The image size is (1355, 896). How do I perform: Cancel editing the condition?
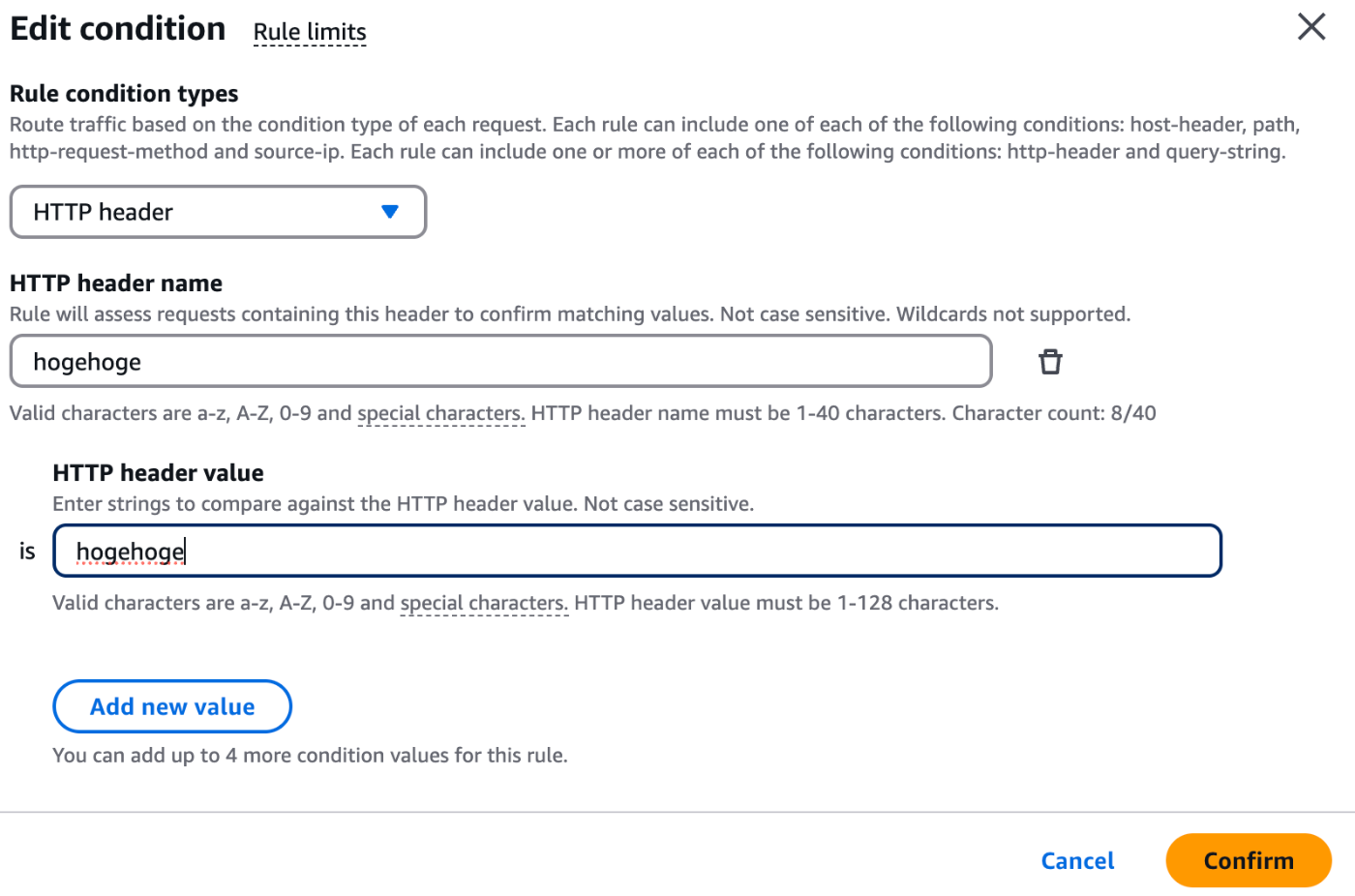click(x=1077, y=860)
